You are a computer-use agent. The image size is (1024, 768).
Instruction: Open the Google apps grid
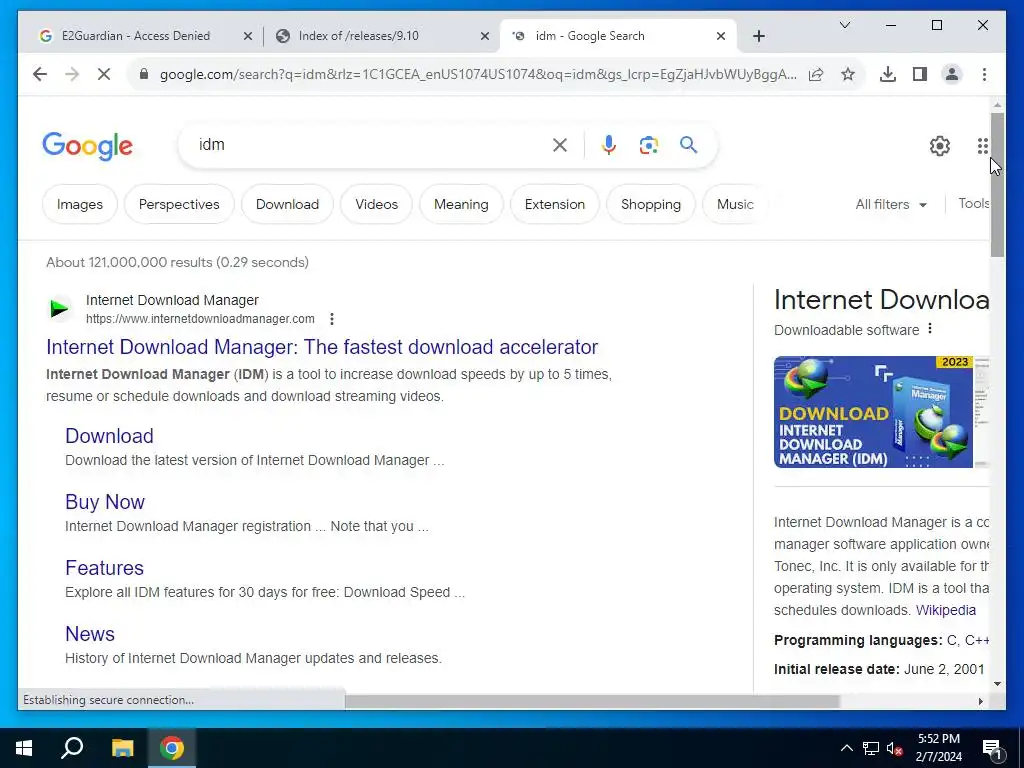(x=982, y=146)
